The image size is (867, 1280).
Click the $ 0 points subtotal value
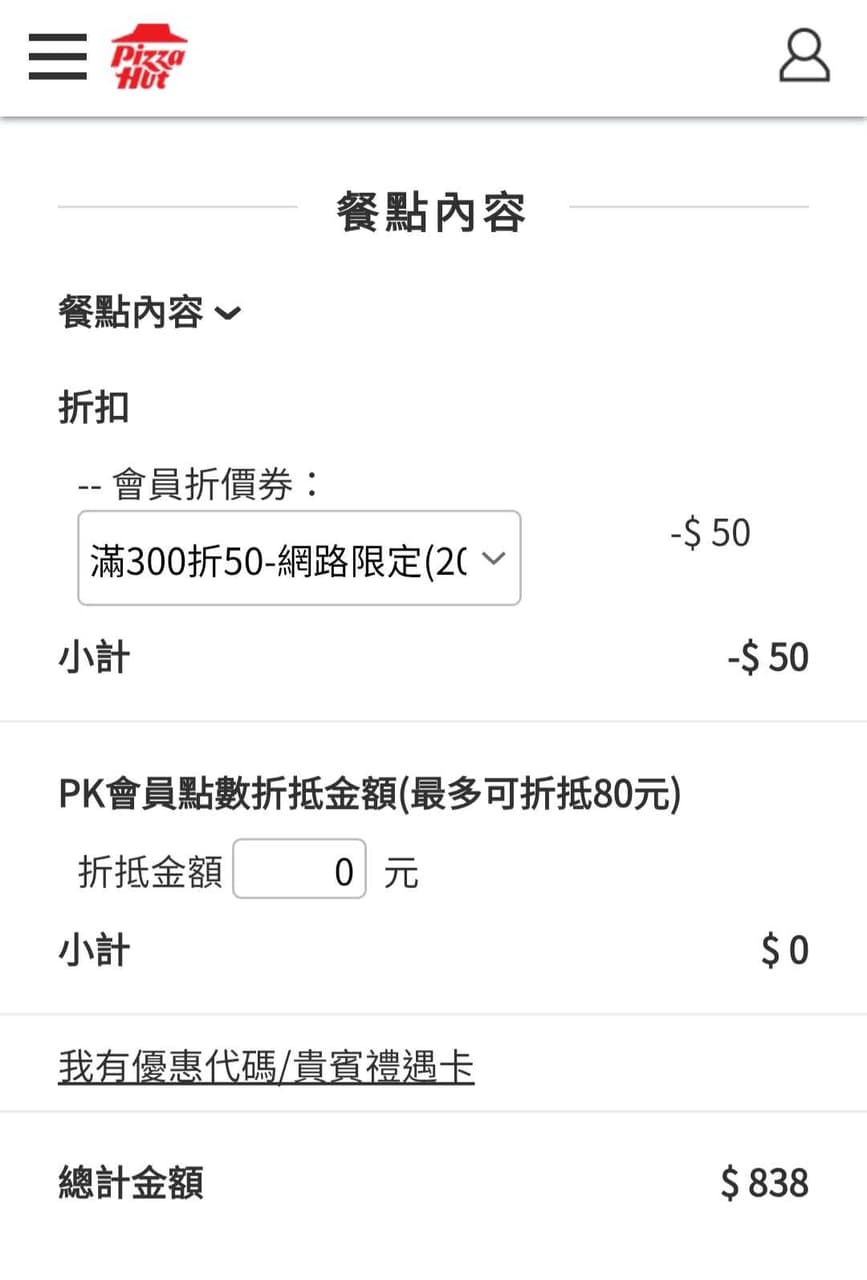[x=784, y=950]
